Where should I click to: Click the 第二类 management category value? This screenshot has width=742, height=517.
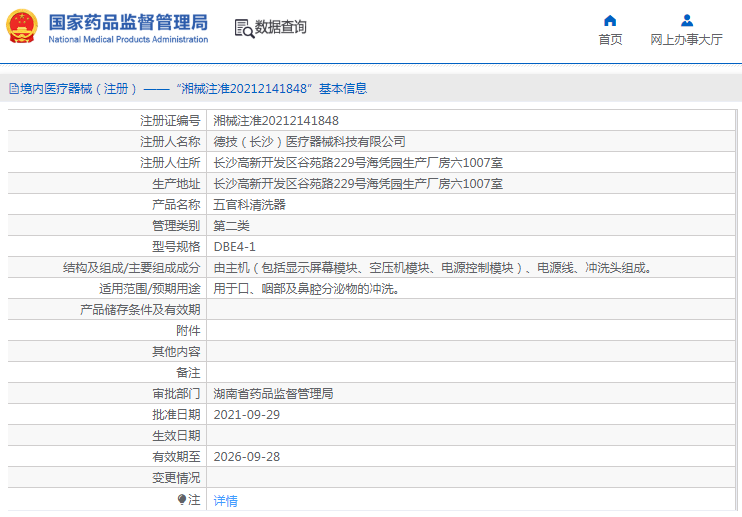click(232, 226)
